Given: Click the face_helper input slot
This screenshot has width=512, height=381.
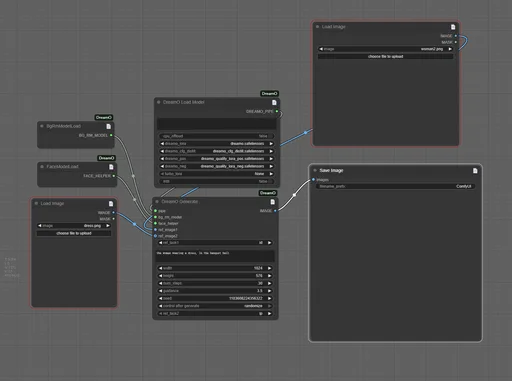Looking at the screenshot, I should coord(155,223).
